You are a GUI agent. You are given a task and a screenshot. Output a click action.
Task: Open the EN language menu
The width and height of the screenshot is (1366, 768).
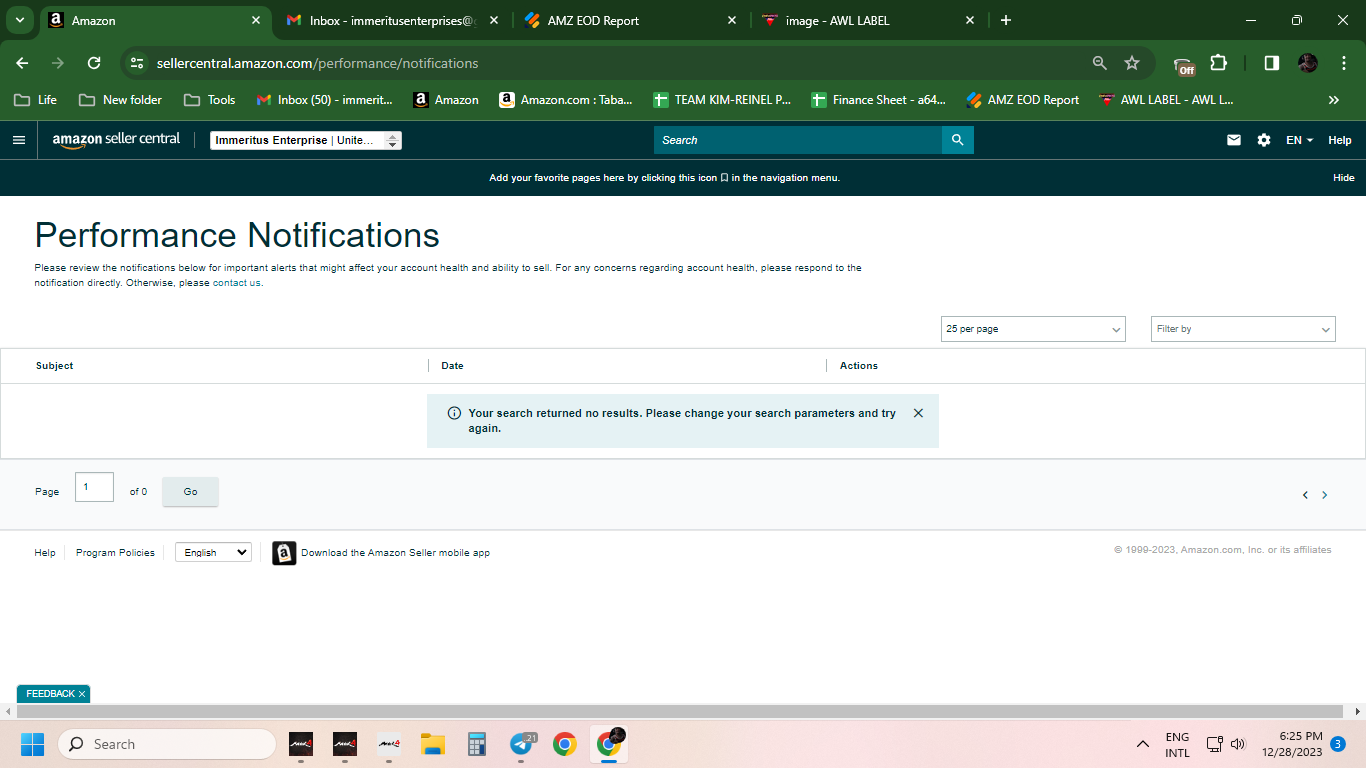click(x=1300, y=140)
